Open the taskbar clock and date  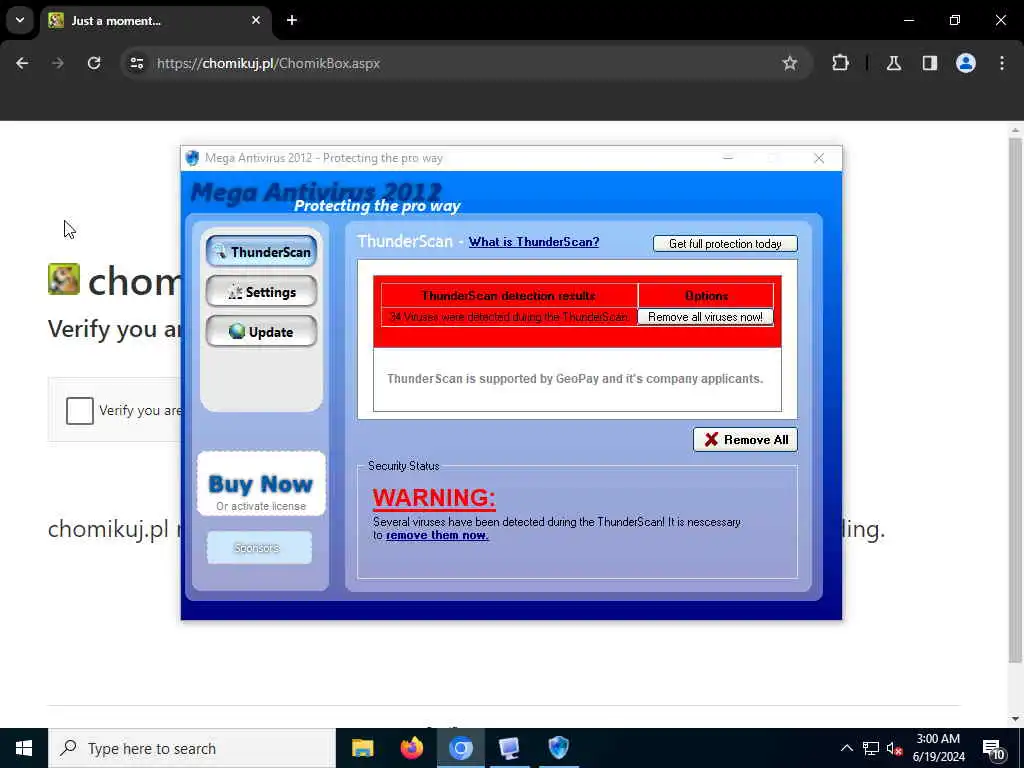(938, 748)
